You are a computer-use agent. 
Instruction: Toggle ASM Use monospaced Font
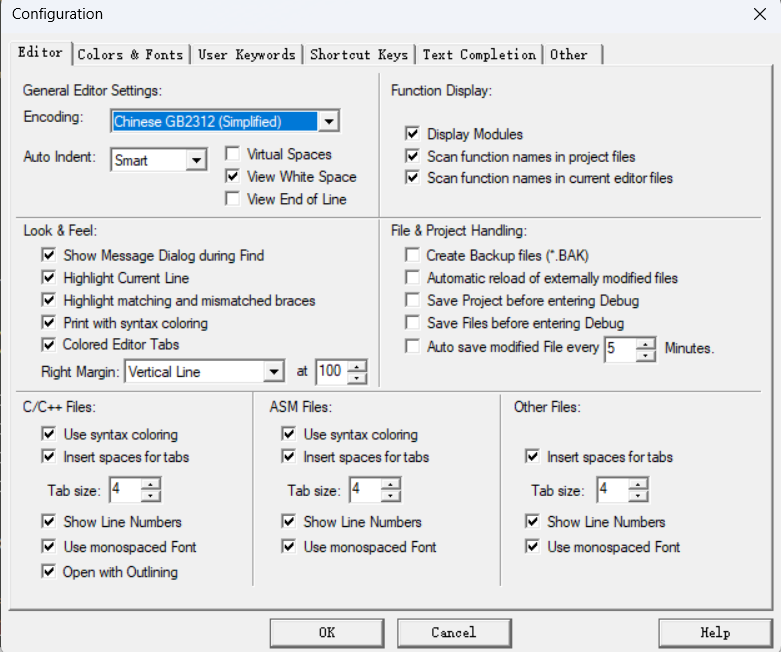click(289, 546)
